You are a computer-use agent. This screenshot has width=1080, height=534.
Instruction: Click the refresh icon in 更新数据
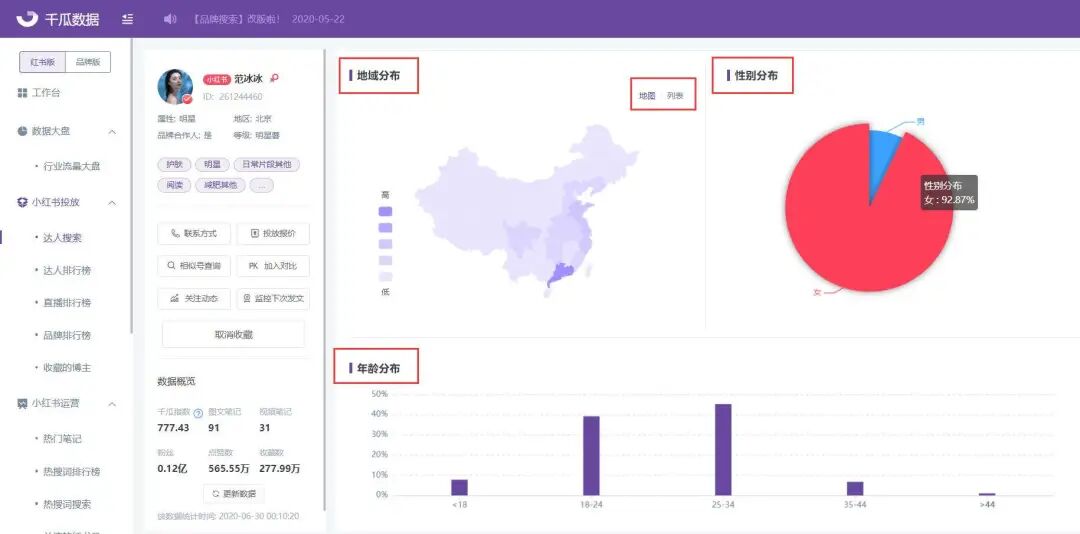point(216,494)
